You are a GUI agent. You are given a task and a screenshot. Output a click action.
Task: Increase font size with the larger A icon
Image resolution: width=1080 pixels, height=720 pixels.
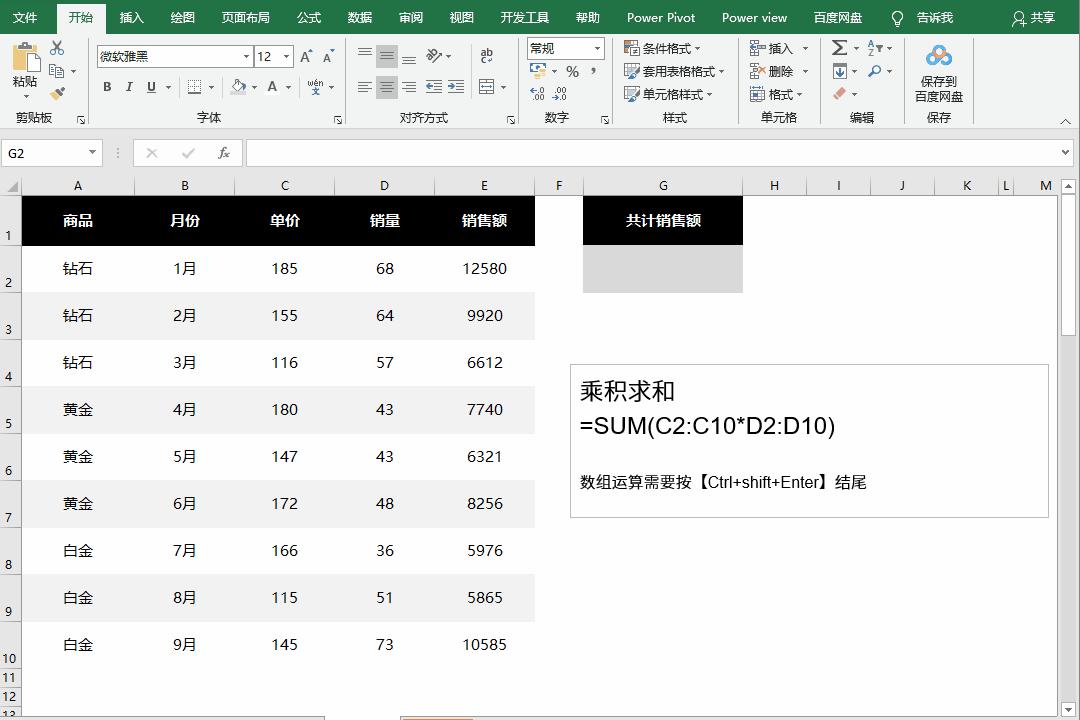pos(306,56)
